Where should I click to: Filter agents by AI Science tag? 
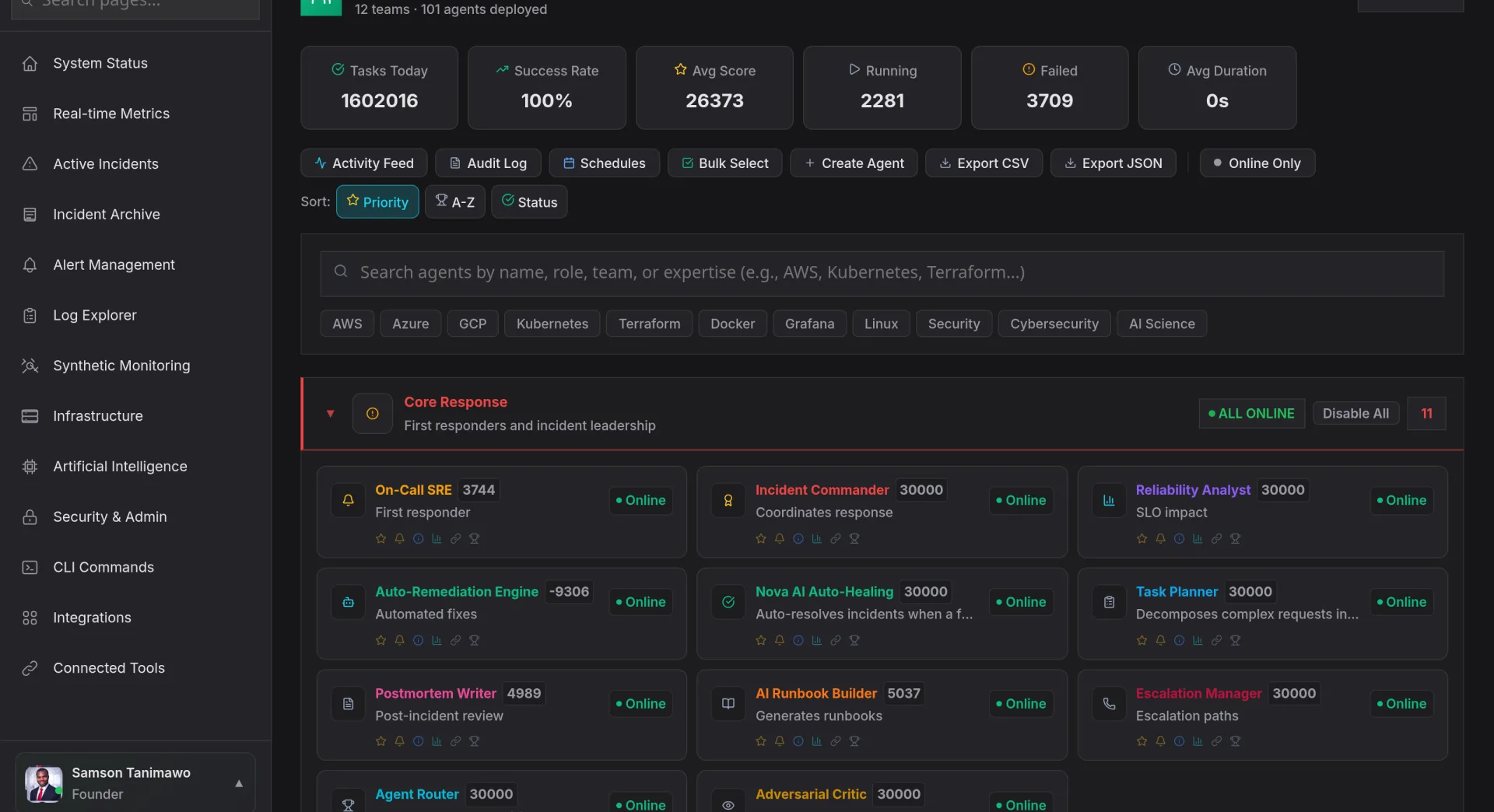pos(1162,324)
